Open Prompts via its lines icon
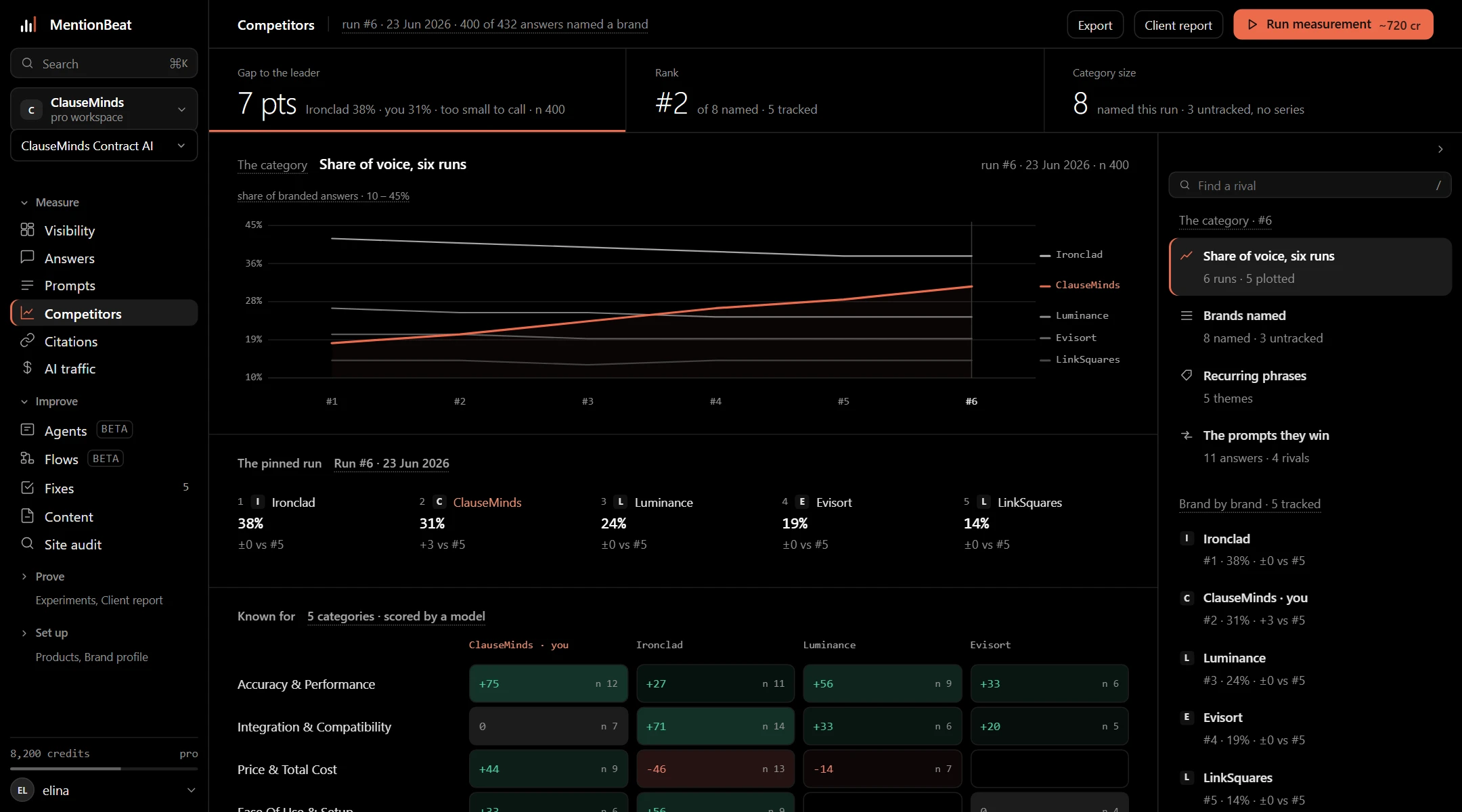1462x812 pixels. click(27, 286)
